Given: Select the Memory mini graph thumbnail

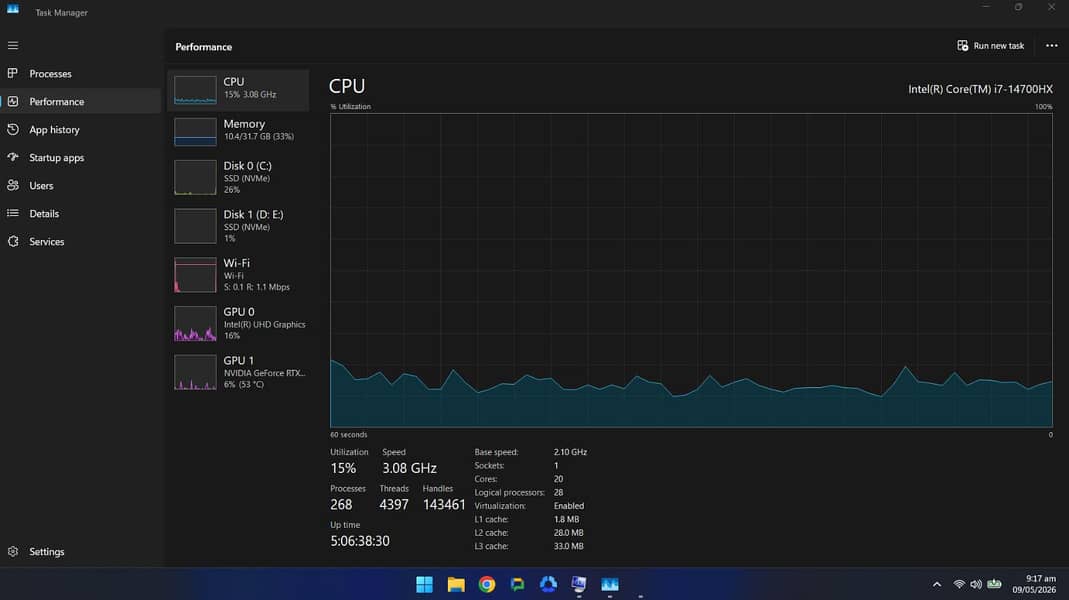Looking at the screenshot, I should point(195,132).
